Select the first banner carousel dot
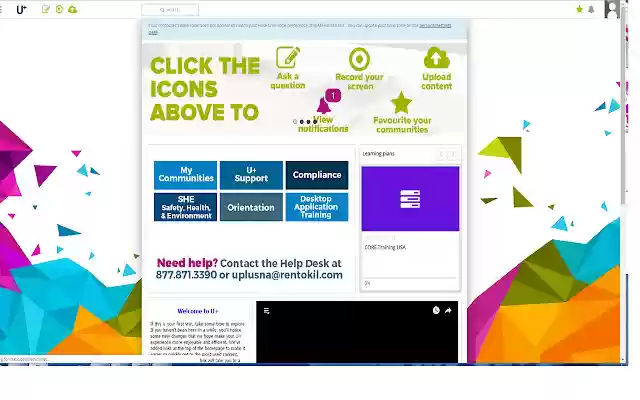Image resolution: width=640 pixels, height=400 pixels. pyautogui.click(x=295, y=122)
